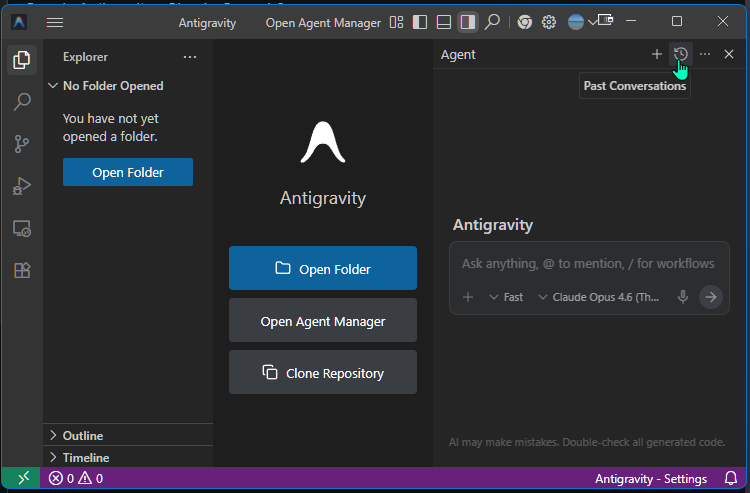Open Run and Debug view

tap(21, 186)
